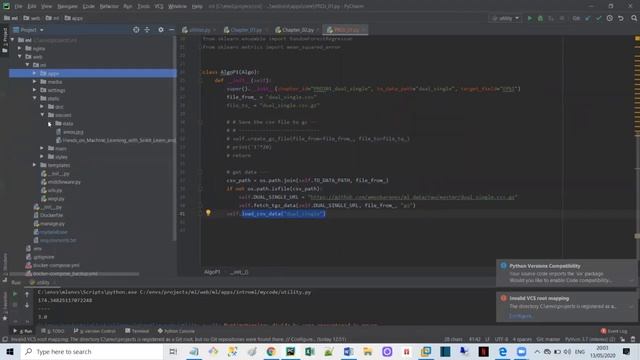
Task: Click the Git: master branch in the status bar
Action: (x=548, y=339)
